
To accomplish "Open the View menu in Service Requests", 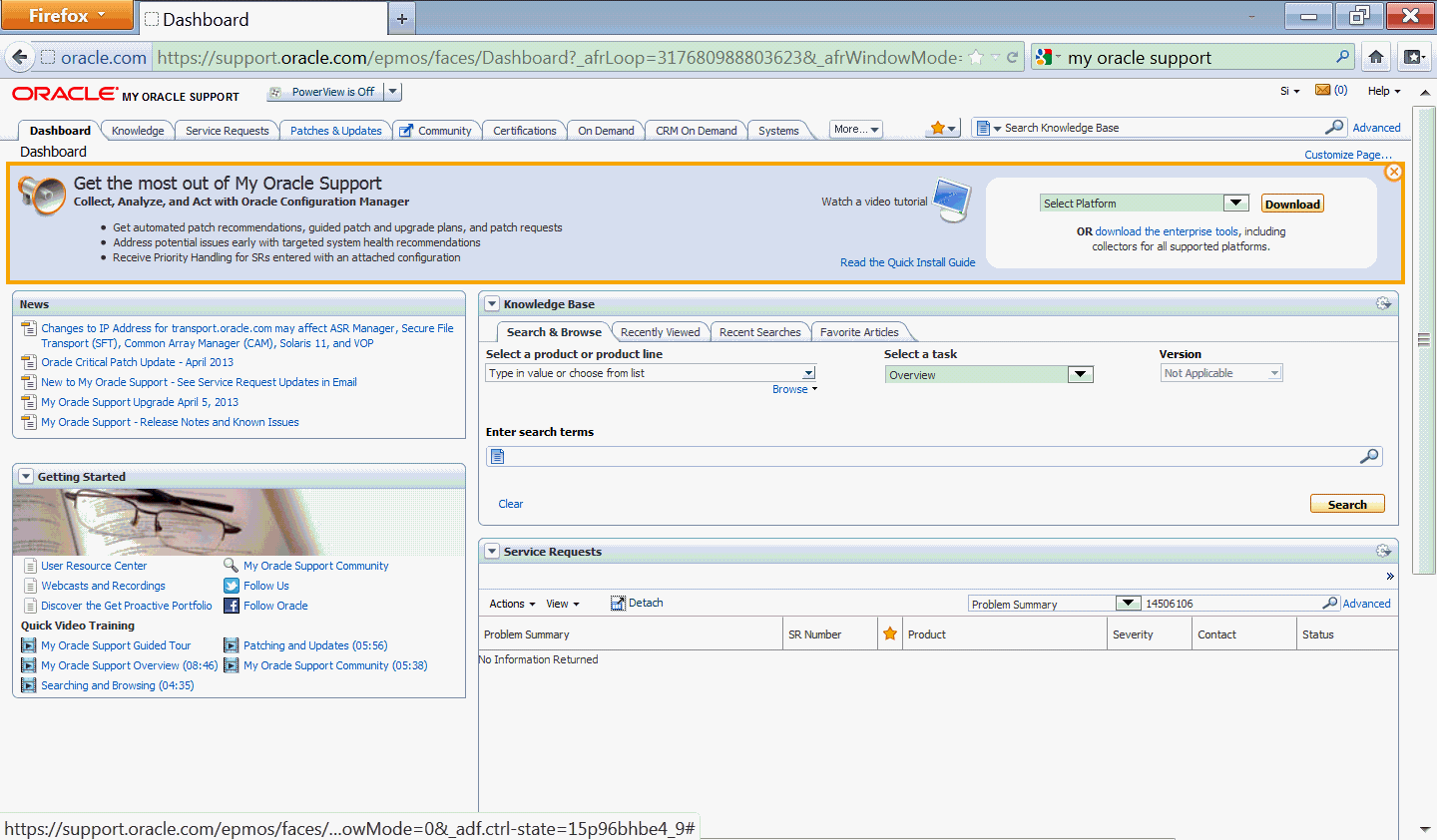I will (562, 604).
